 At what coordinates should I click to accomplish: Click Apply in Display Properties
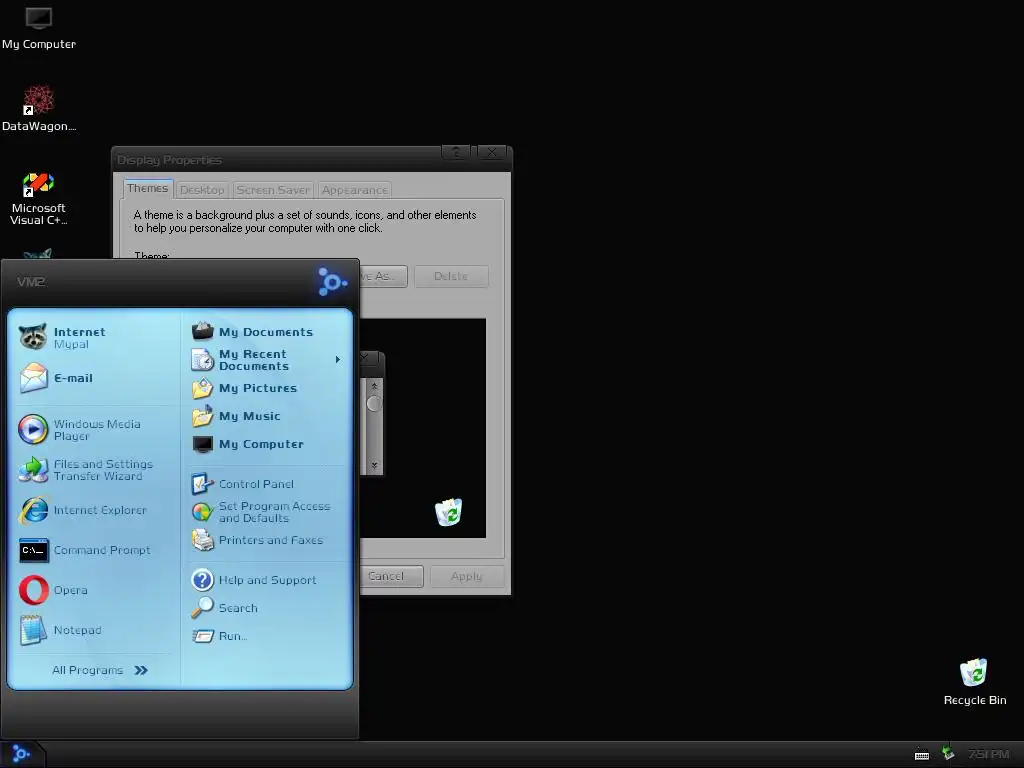coord(466,576)
